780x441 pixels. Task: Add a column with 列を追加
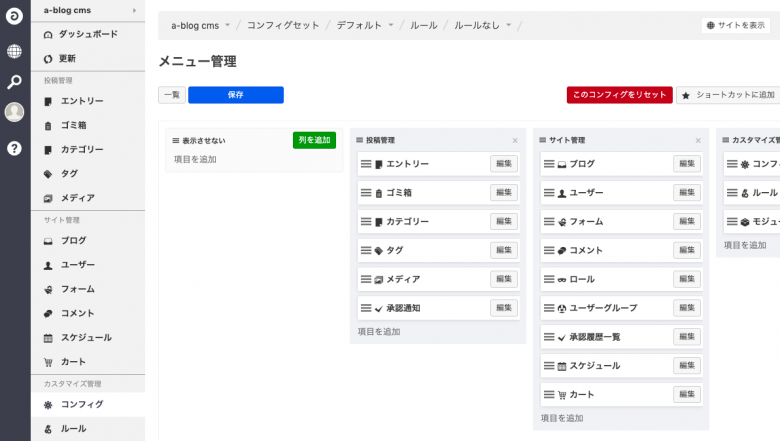click(x=314, y=140)
